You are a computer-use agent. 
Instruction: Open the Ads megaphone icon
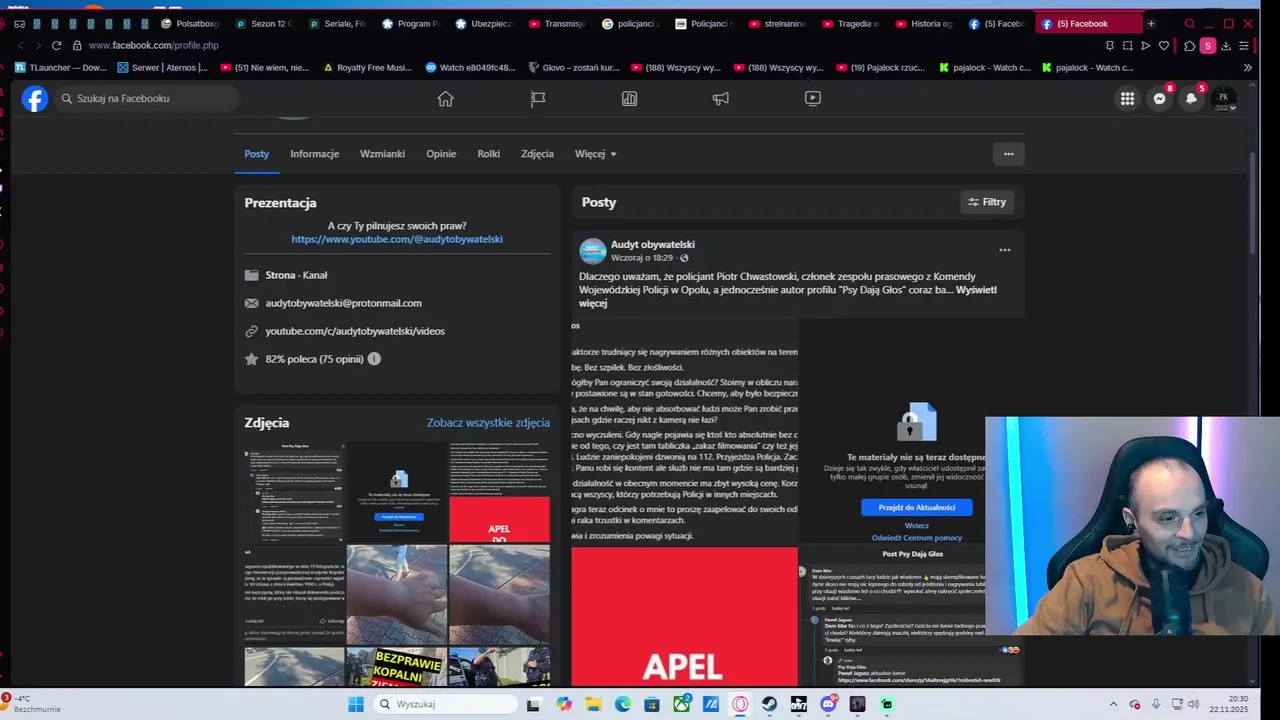tap(721, 98)
